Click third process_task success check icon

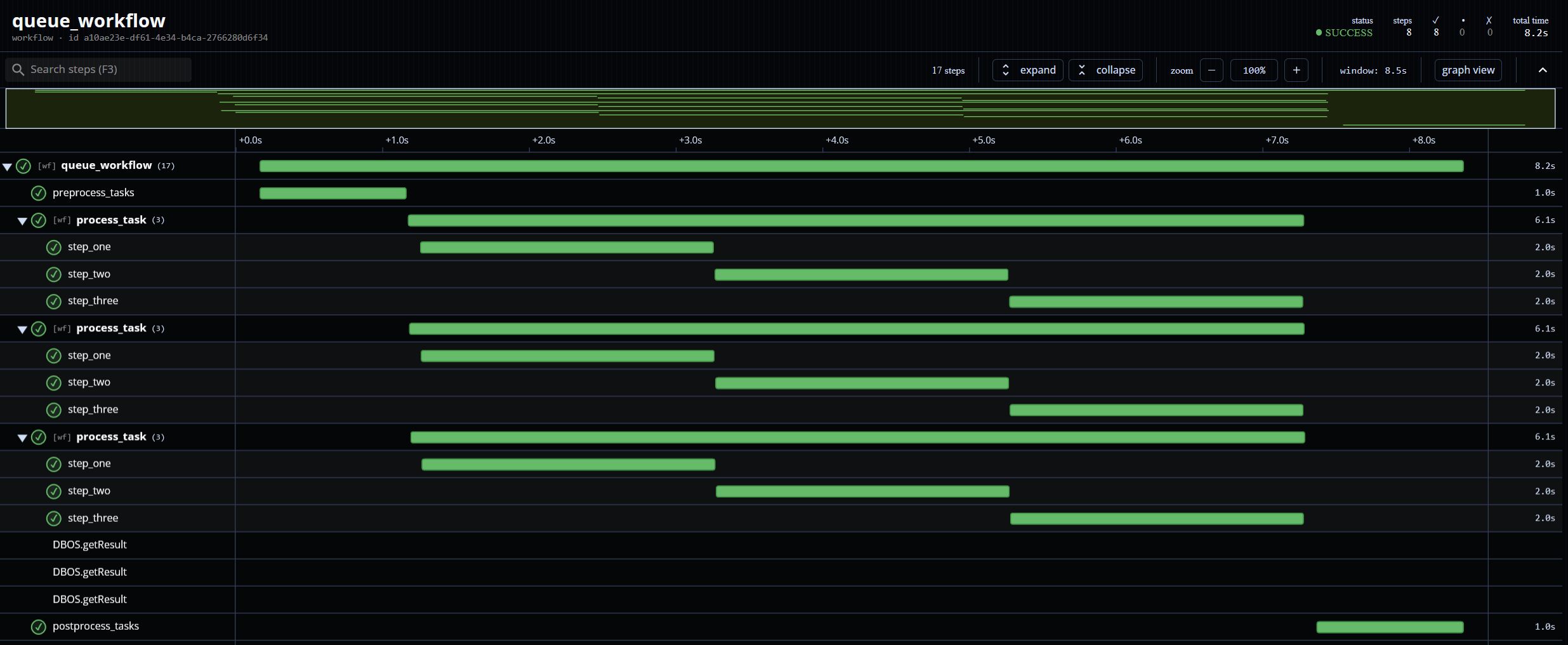[x=39, y=437]
